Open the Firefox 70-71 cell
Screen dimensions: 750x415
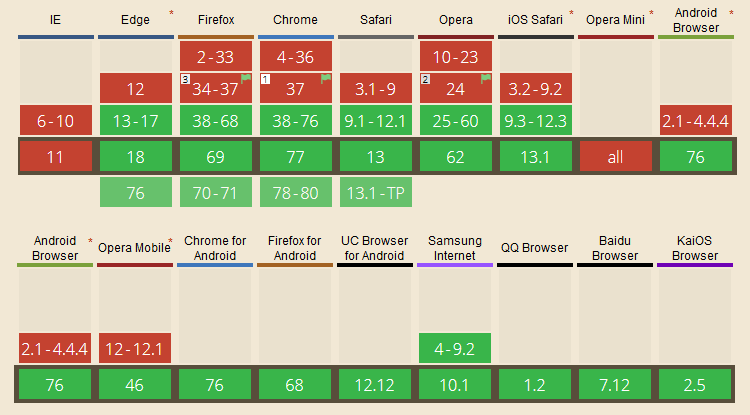[x=216, y=192]
